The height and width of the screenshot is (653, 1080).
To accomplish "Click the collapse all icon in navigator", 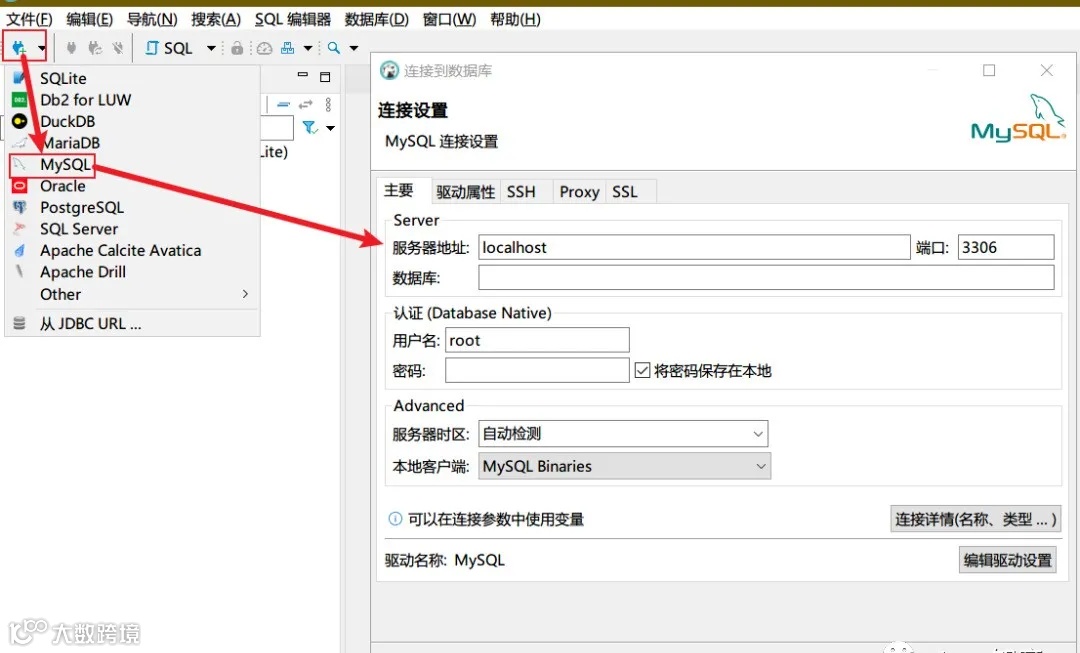I will [x=283, y=105].
